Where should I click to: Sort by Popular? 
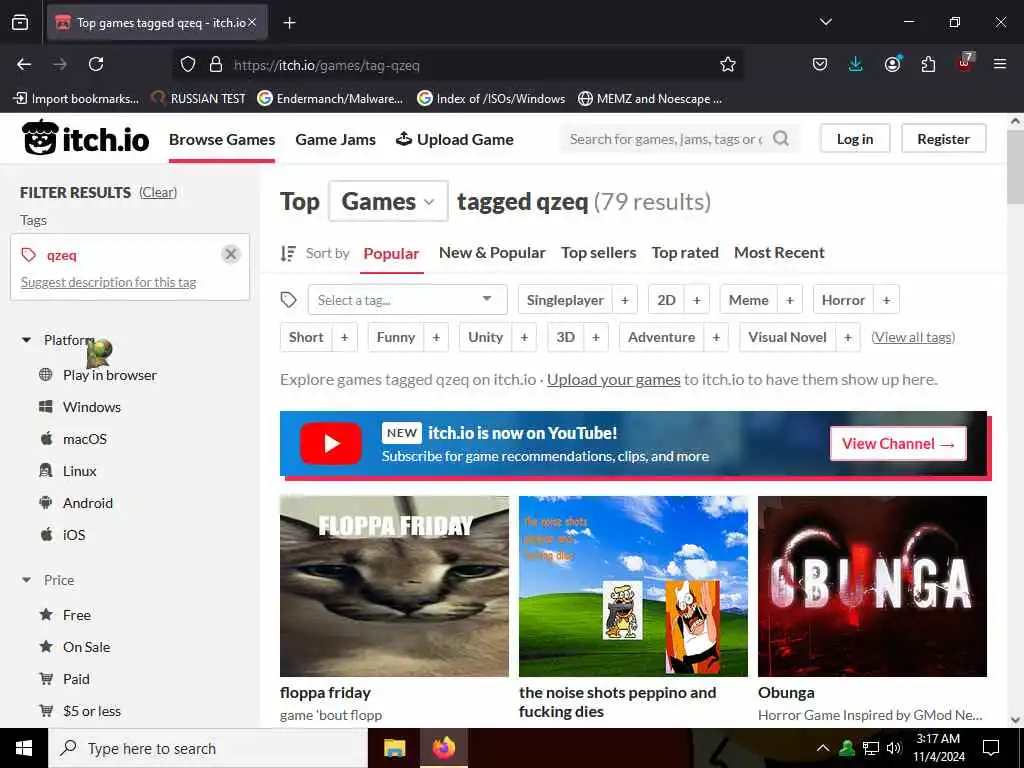391,253
